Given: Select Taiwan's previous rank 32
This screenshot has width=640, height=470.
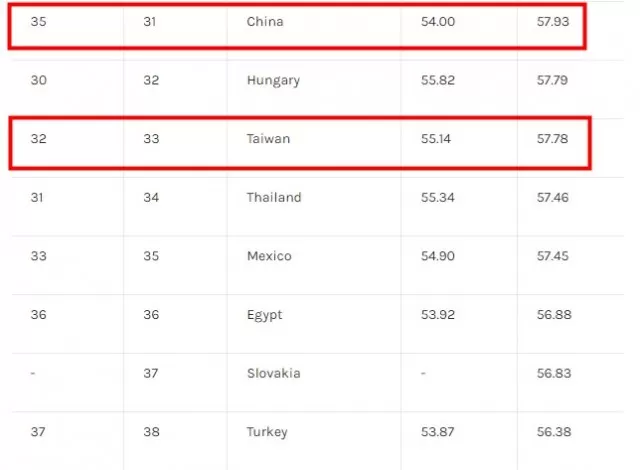Looking at the screenshot, I should point(38,139).
